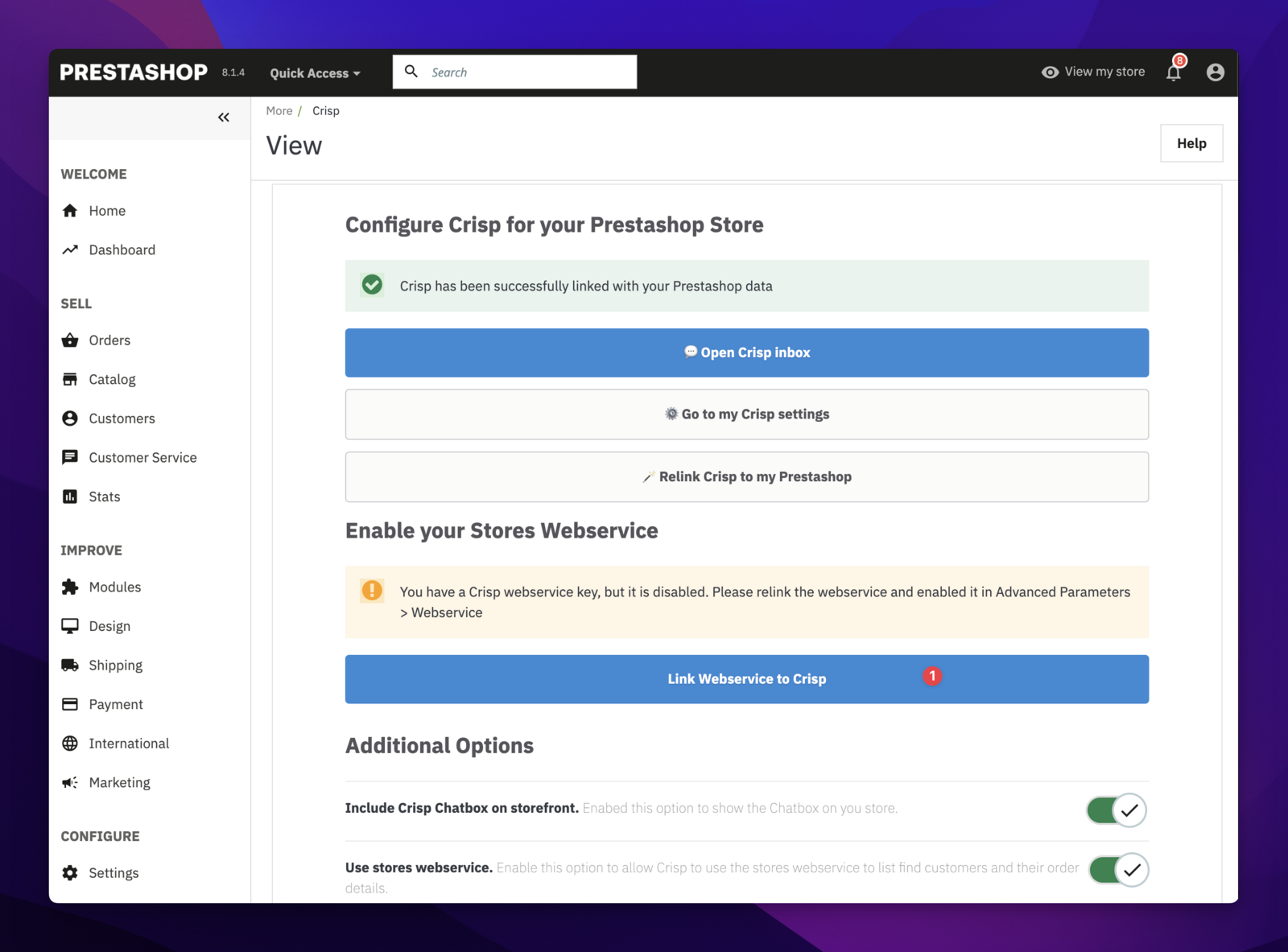1288x952 pixels.
Task: Click the Home house icon
Action: point(70,211)
